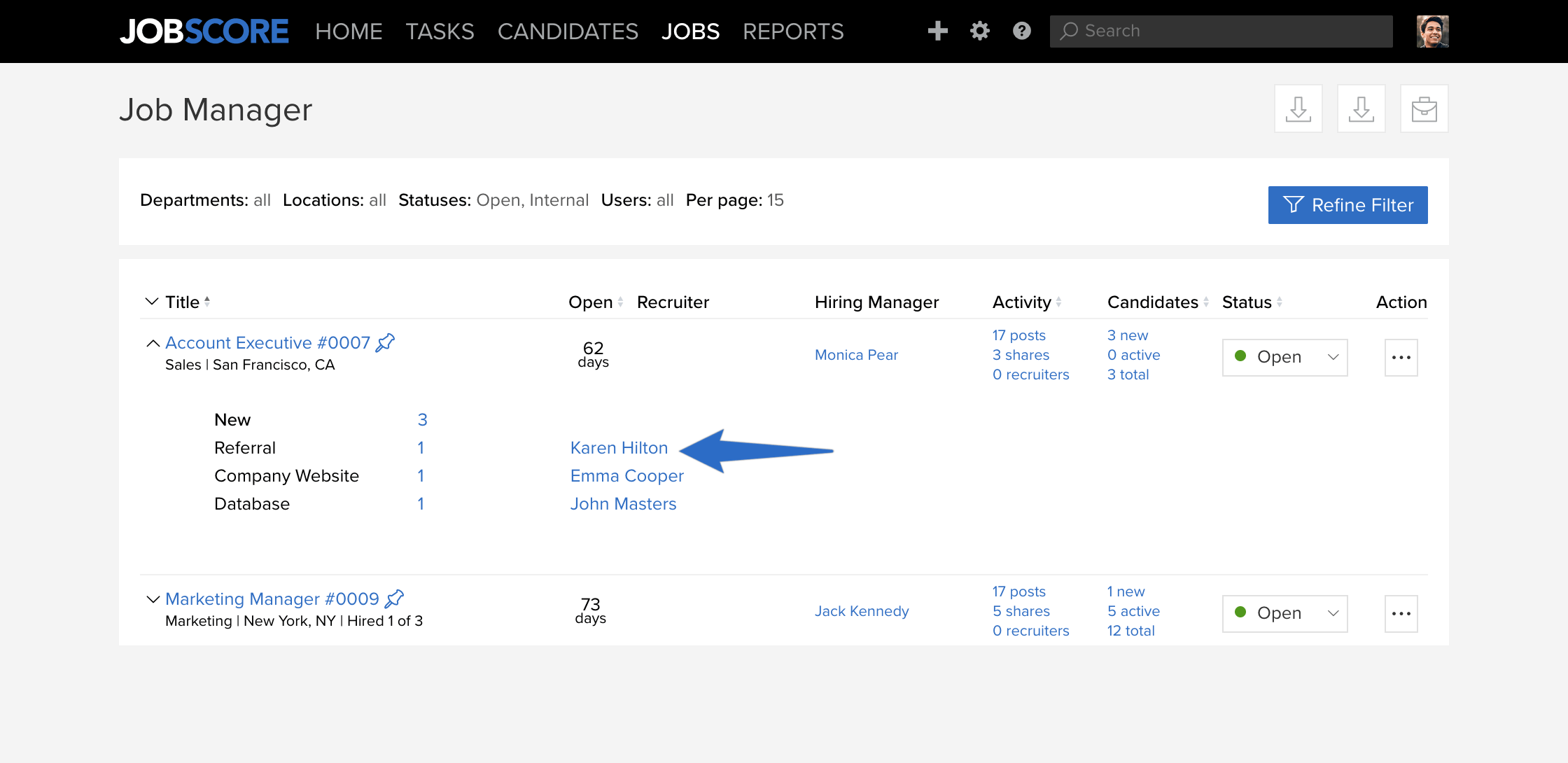
Task: Click pin icon beside Account Executive #0007
Action: 386,342
